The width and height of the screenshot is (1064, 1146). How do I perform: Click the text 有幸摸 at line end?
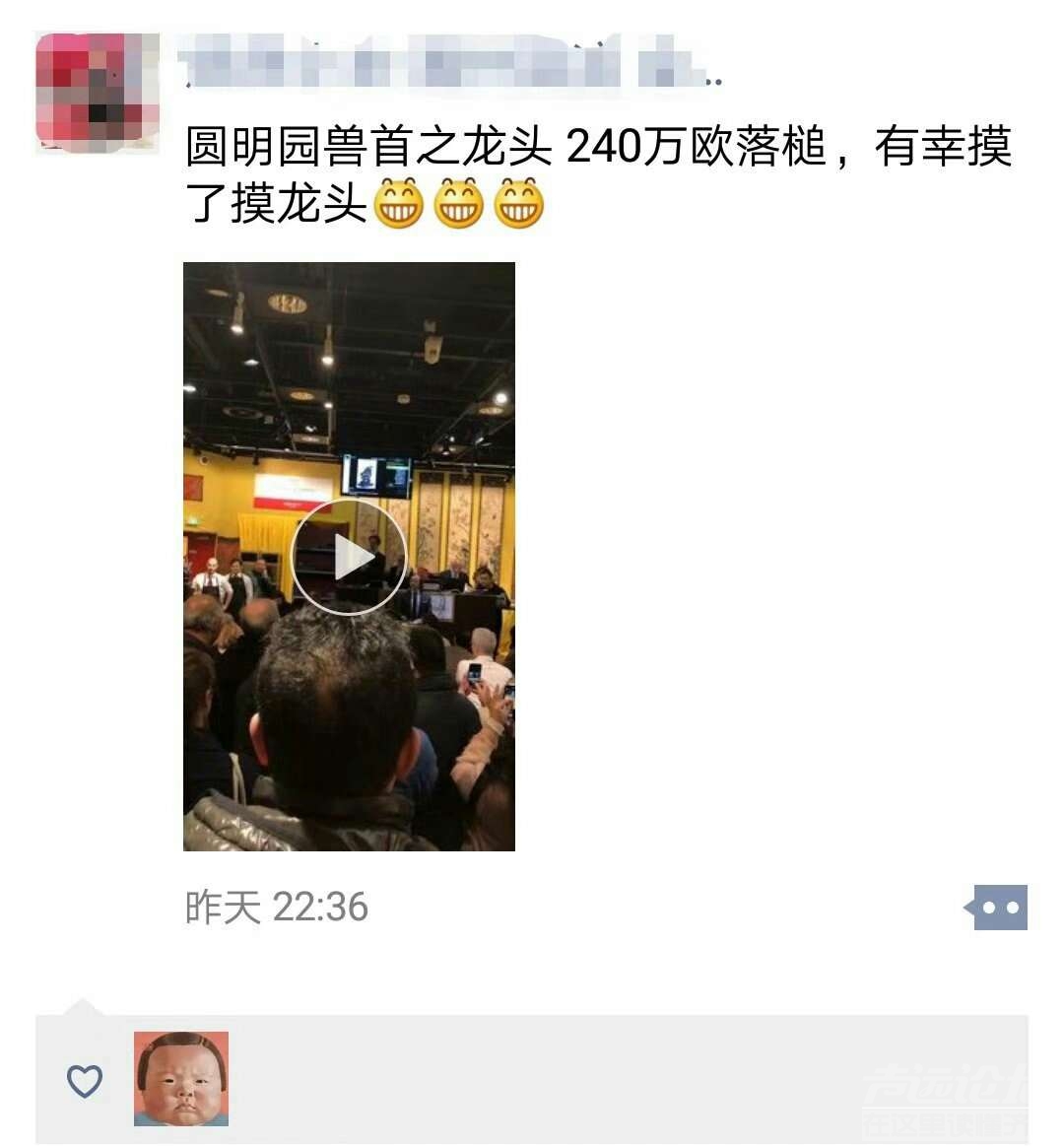(944, 146)
